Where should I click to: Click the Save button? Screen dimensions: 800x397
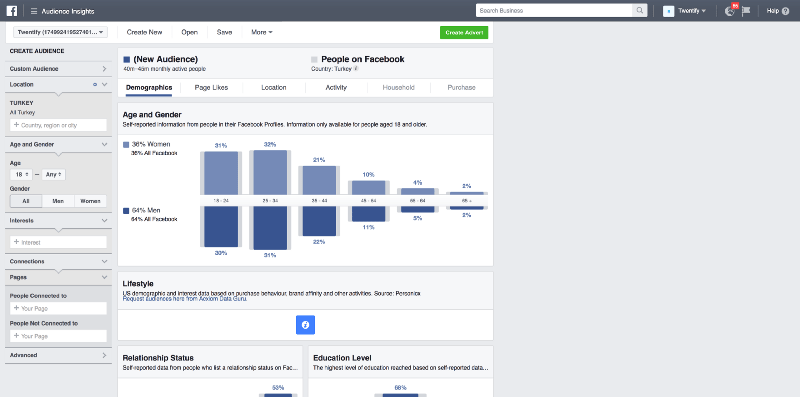pyautogui.click(x=224, y=32)
